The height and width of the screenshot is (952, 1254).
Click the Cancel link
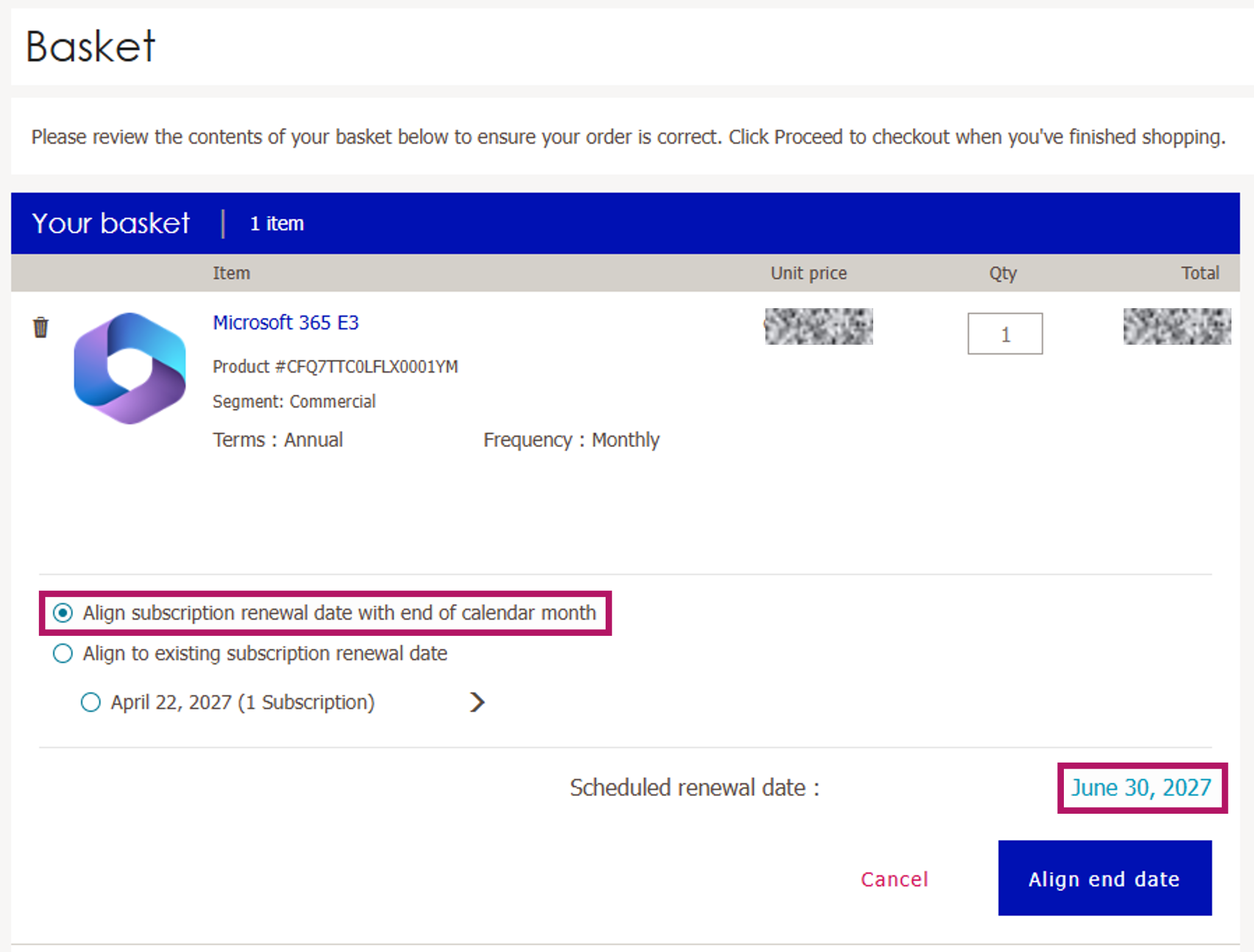[x=894, y=879]
